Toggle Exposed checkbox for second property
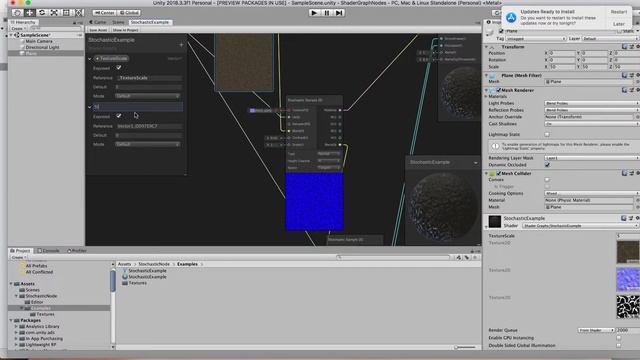 click(118, 116)
